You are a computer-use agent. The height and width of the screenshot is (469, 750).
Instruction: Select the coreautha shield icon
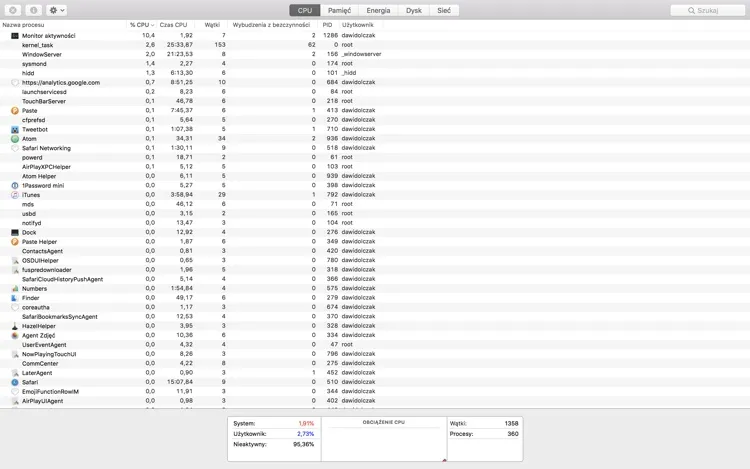pyautogui.click(x=15, y=307)
